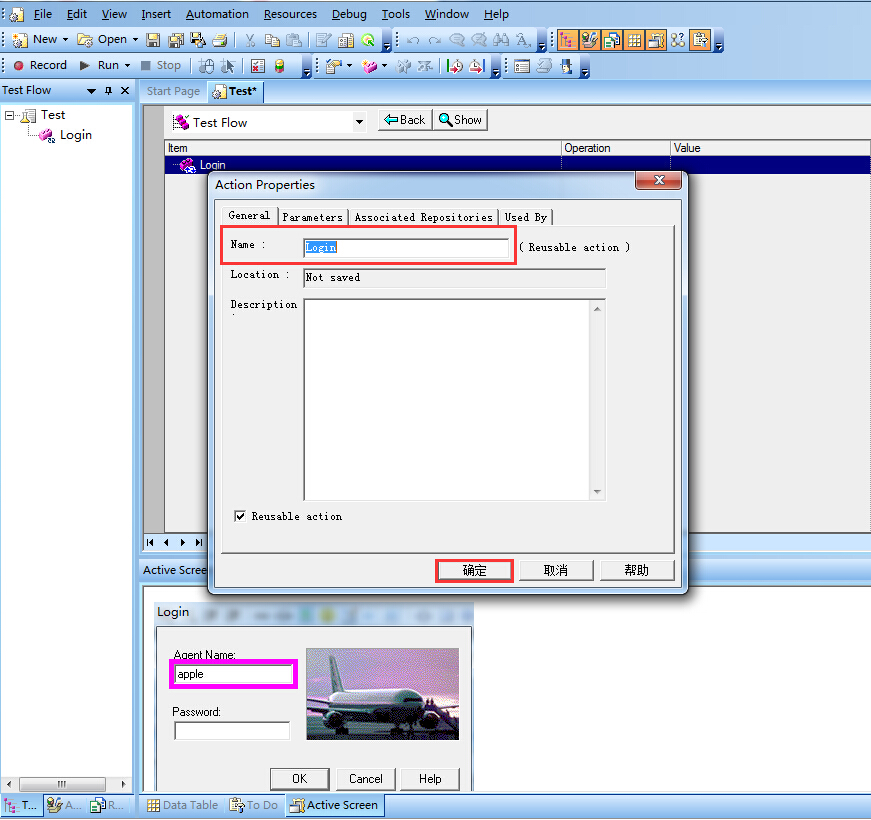This screenshot has width=871, height=820.
Task: Expand the New button dropdown arrow
Action: [x=66, y=40]
